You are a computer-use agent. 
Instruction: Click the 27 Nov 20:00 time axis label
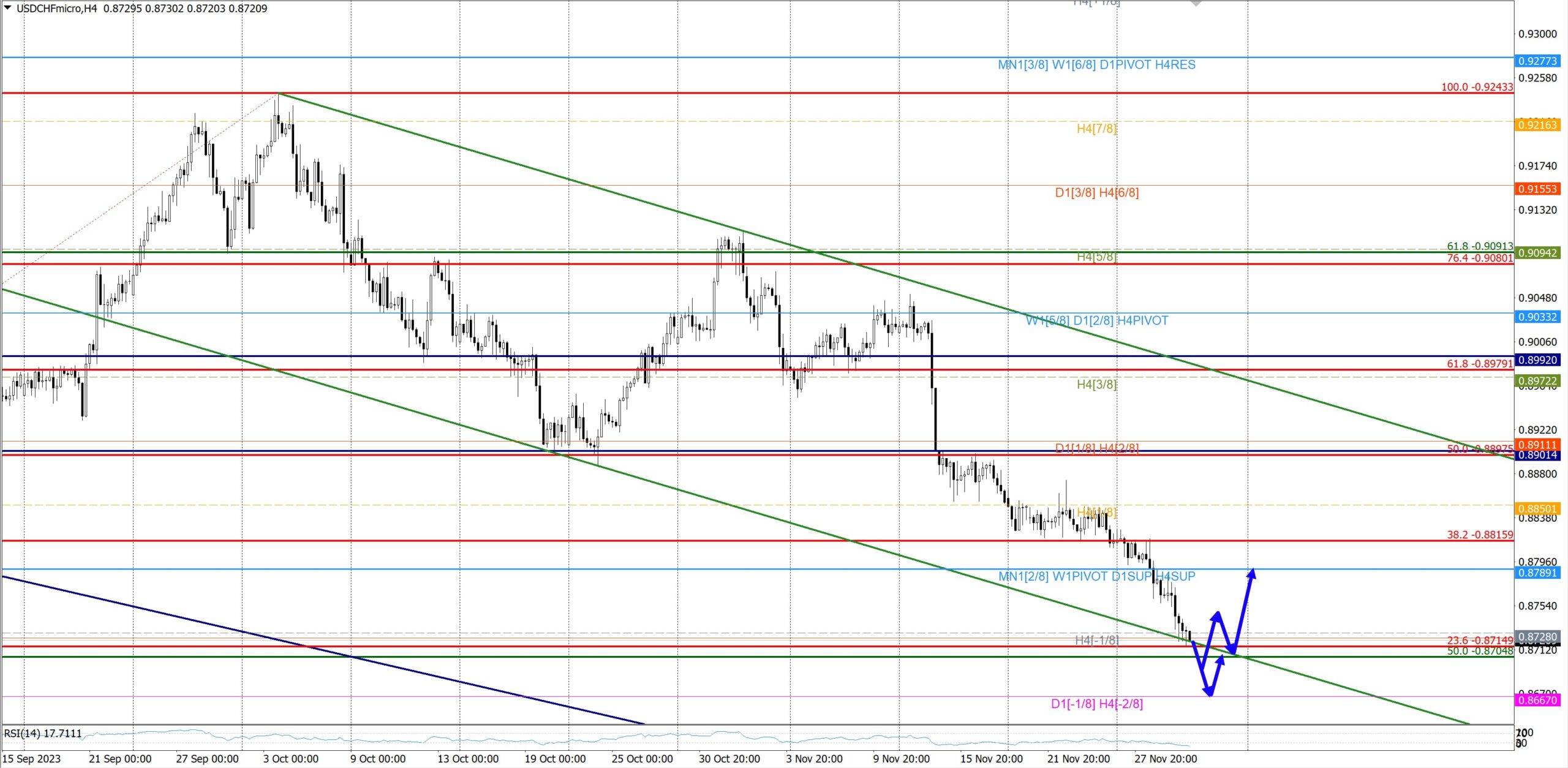pos(1165,759)
